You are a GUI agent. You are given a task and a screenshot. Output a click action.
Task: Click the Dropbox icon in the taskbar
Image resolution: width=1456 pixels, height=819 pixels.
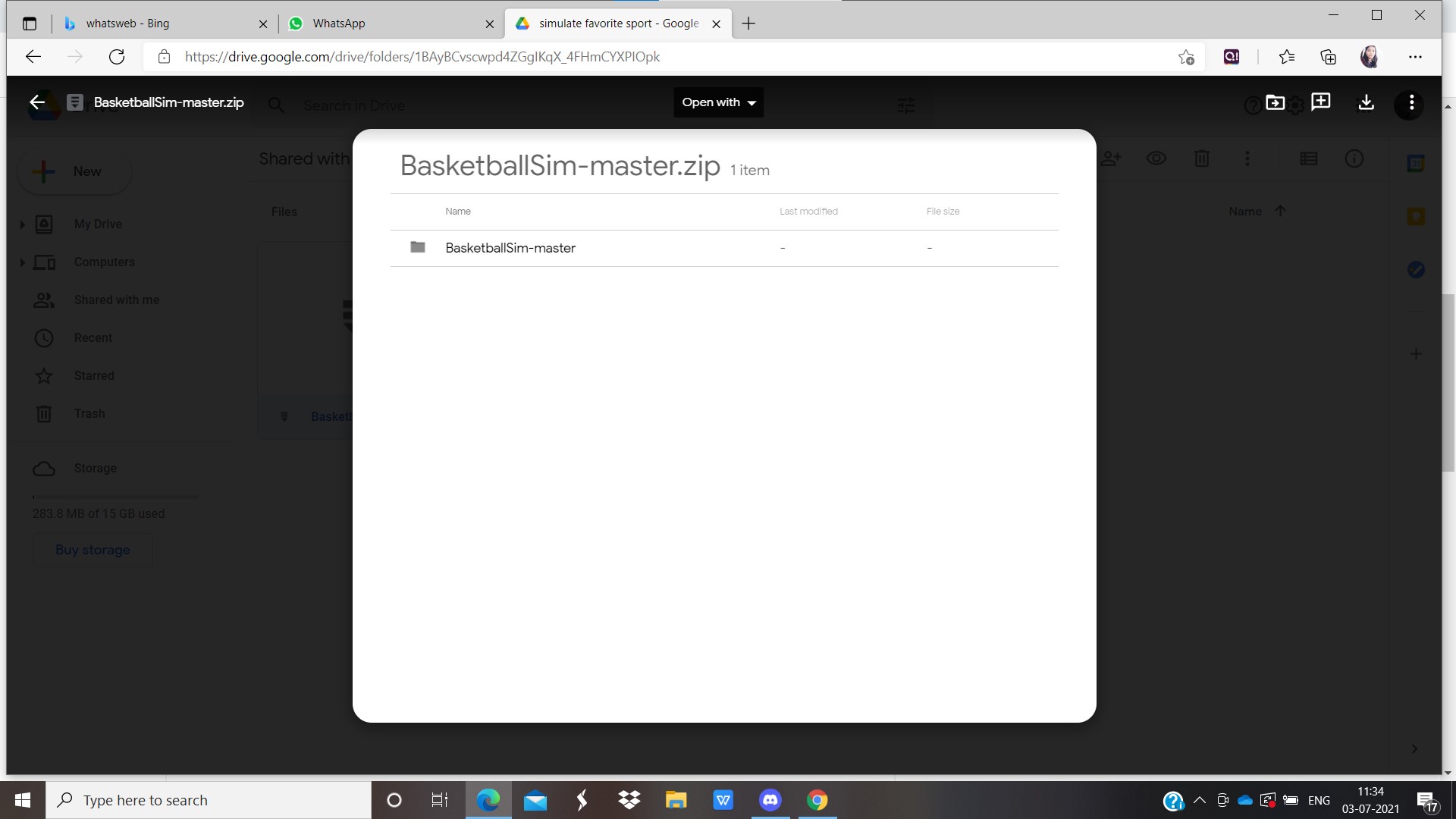[629, 800]
